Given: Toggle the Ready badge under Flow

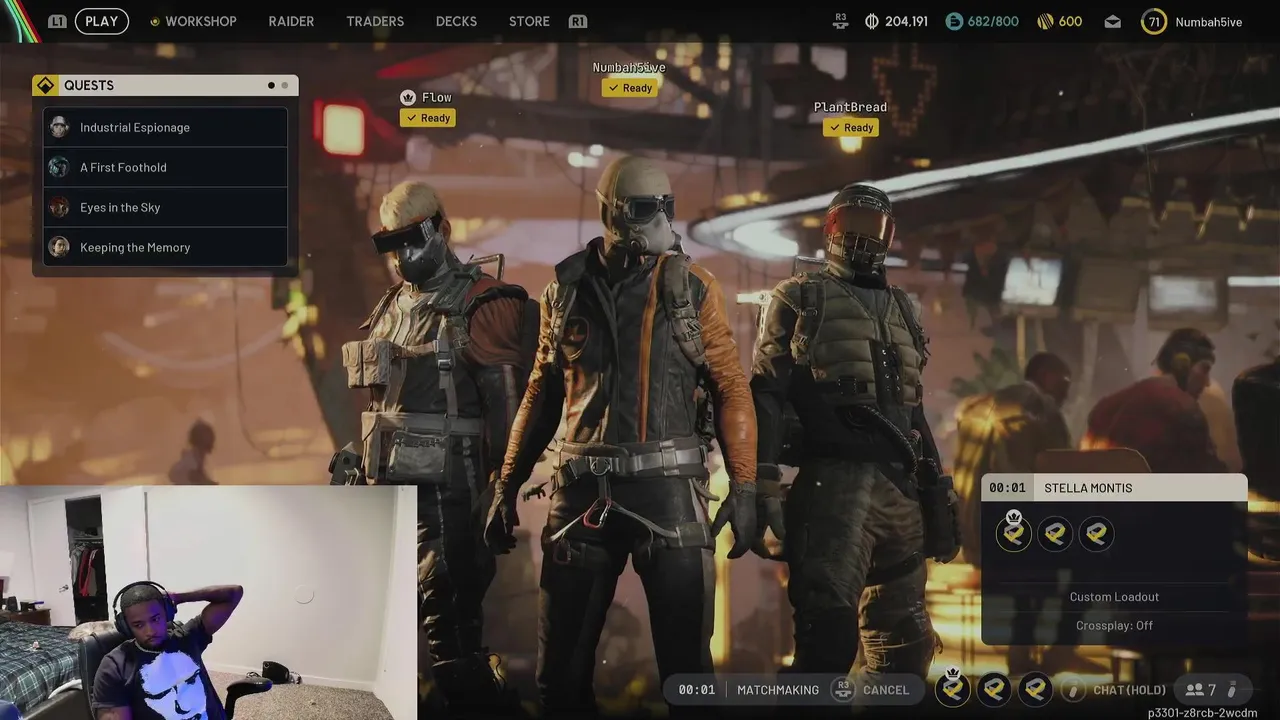Looking at the screenshot, I should coord(428,118).
